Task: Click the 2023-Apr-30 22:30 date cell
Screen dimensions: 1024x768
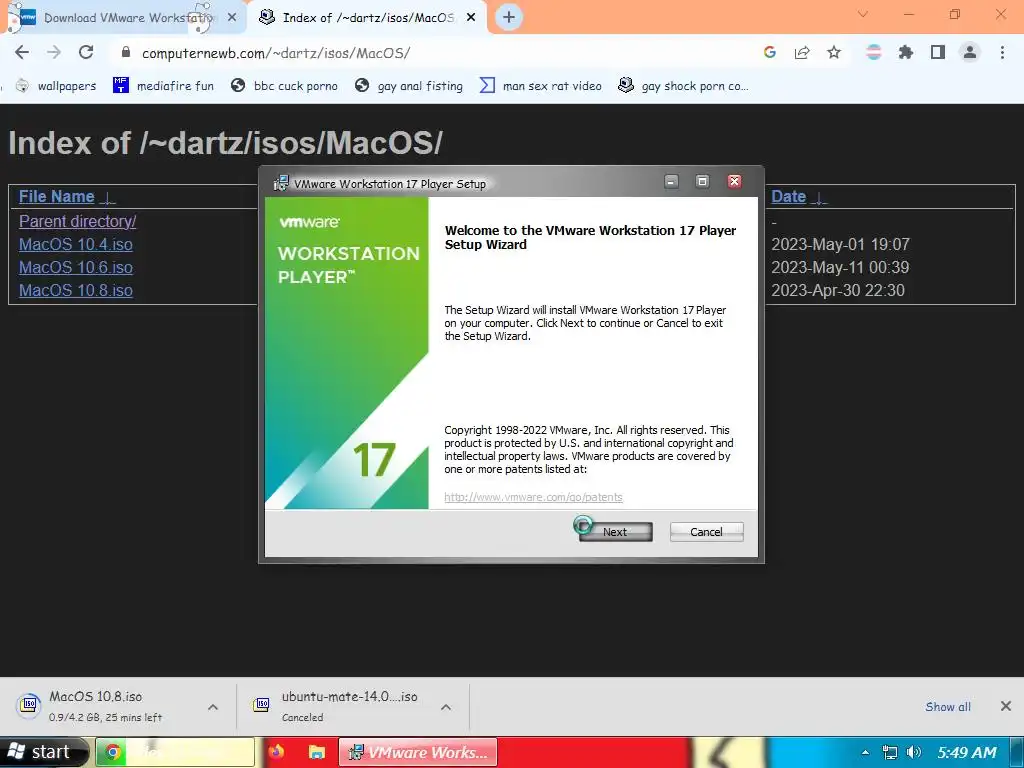Action: point(838,290)
